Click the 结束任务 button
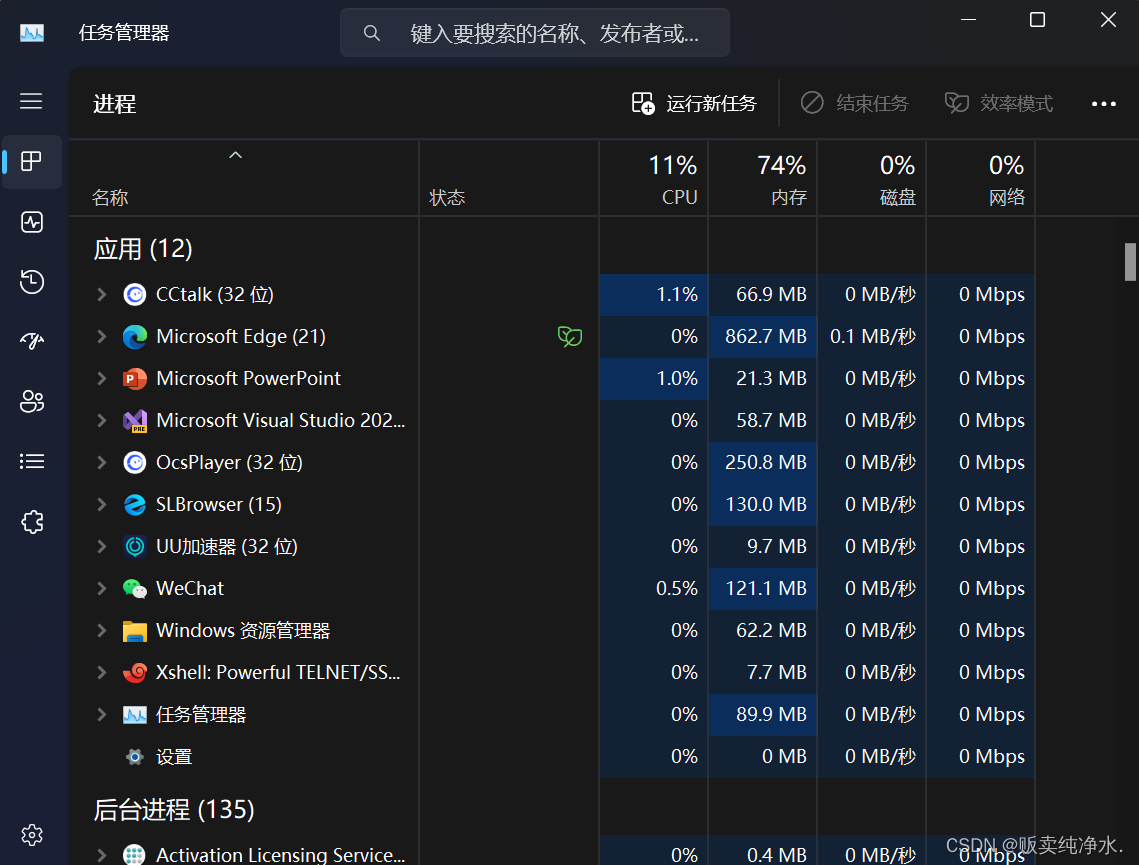 [855, 103]
